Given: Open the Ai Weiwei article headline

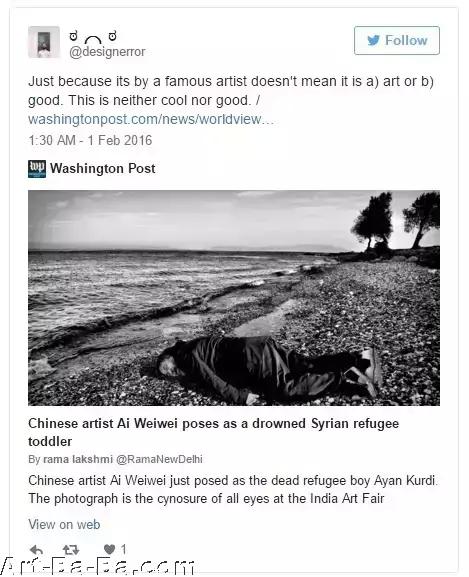Looking at the screenshot, I should 213,432.
